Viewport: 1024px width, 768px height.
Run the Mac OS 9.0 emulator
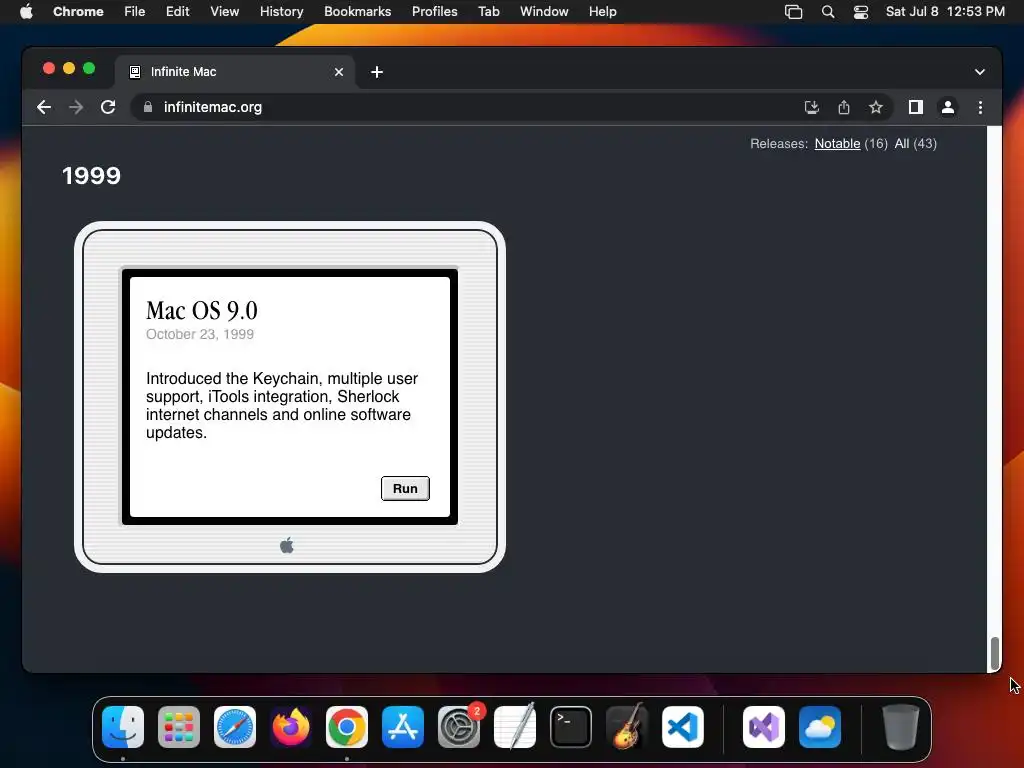coord(405,488)
